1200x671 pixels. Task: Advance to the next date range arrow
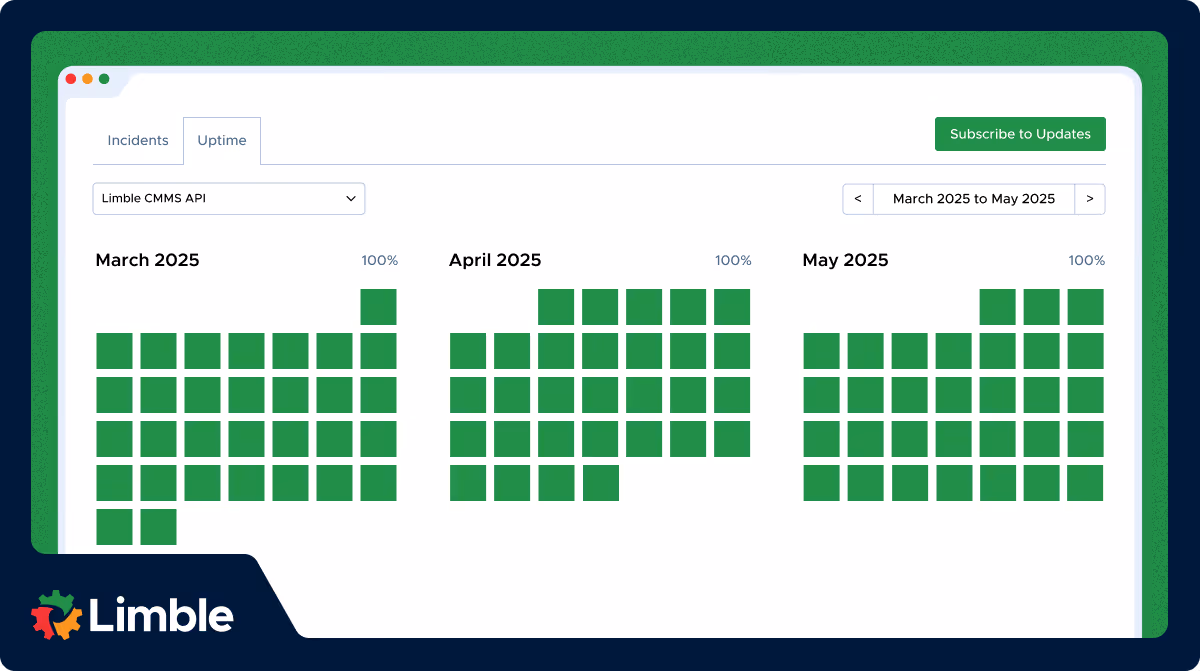coord(1090,199)
